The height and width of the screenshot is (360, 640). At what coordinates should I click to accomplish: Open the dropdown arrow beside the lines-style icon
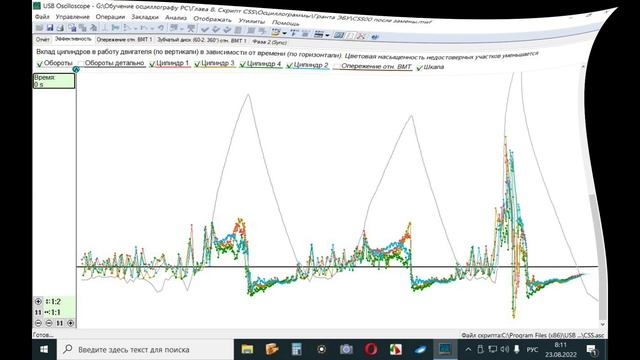pos(327,35)
